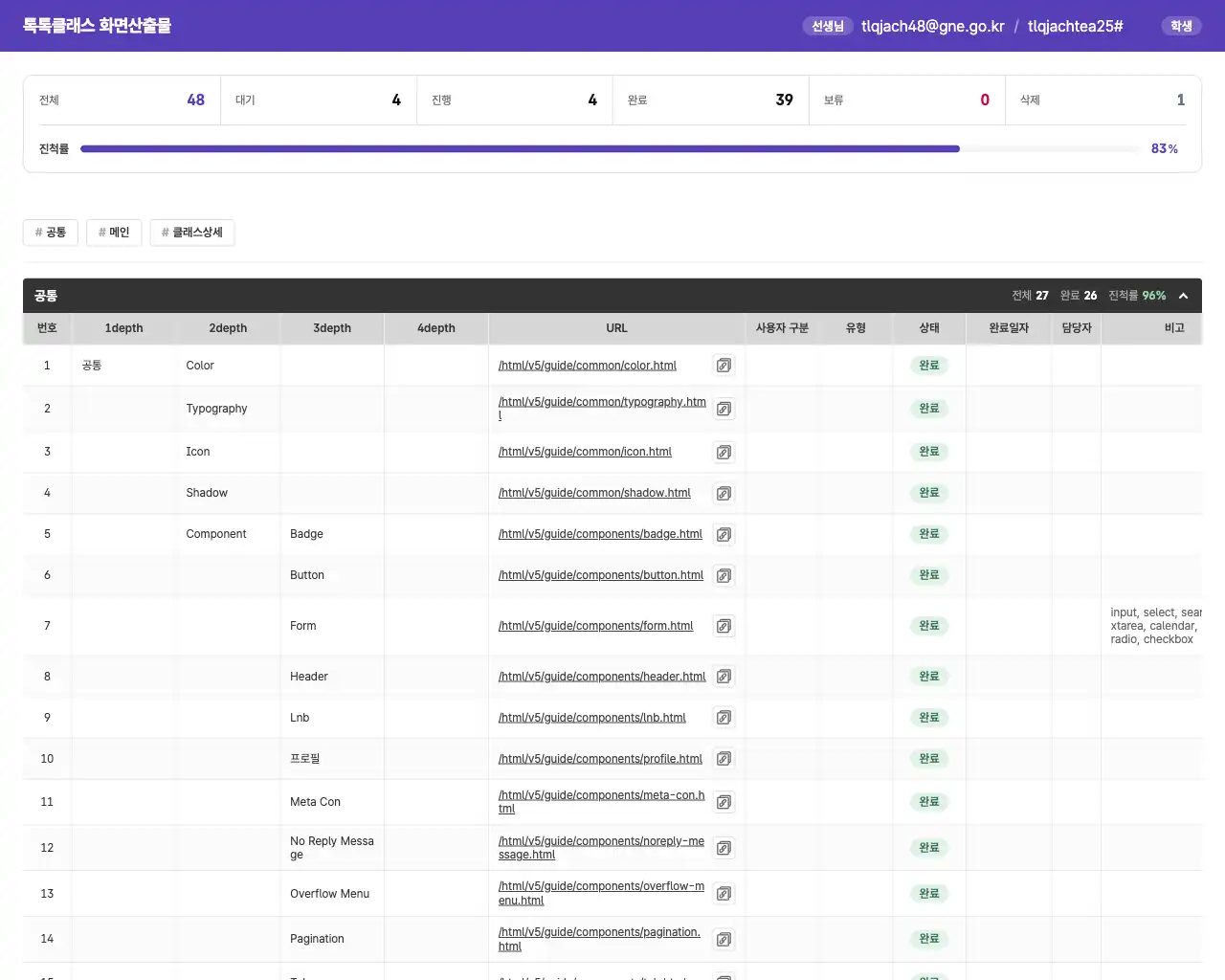Open the button.html link
The height and width of the screenshot is (980, 1225).
[x=601, y=575]
